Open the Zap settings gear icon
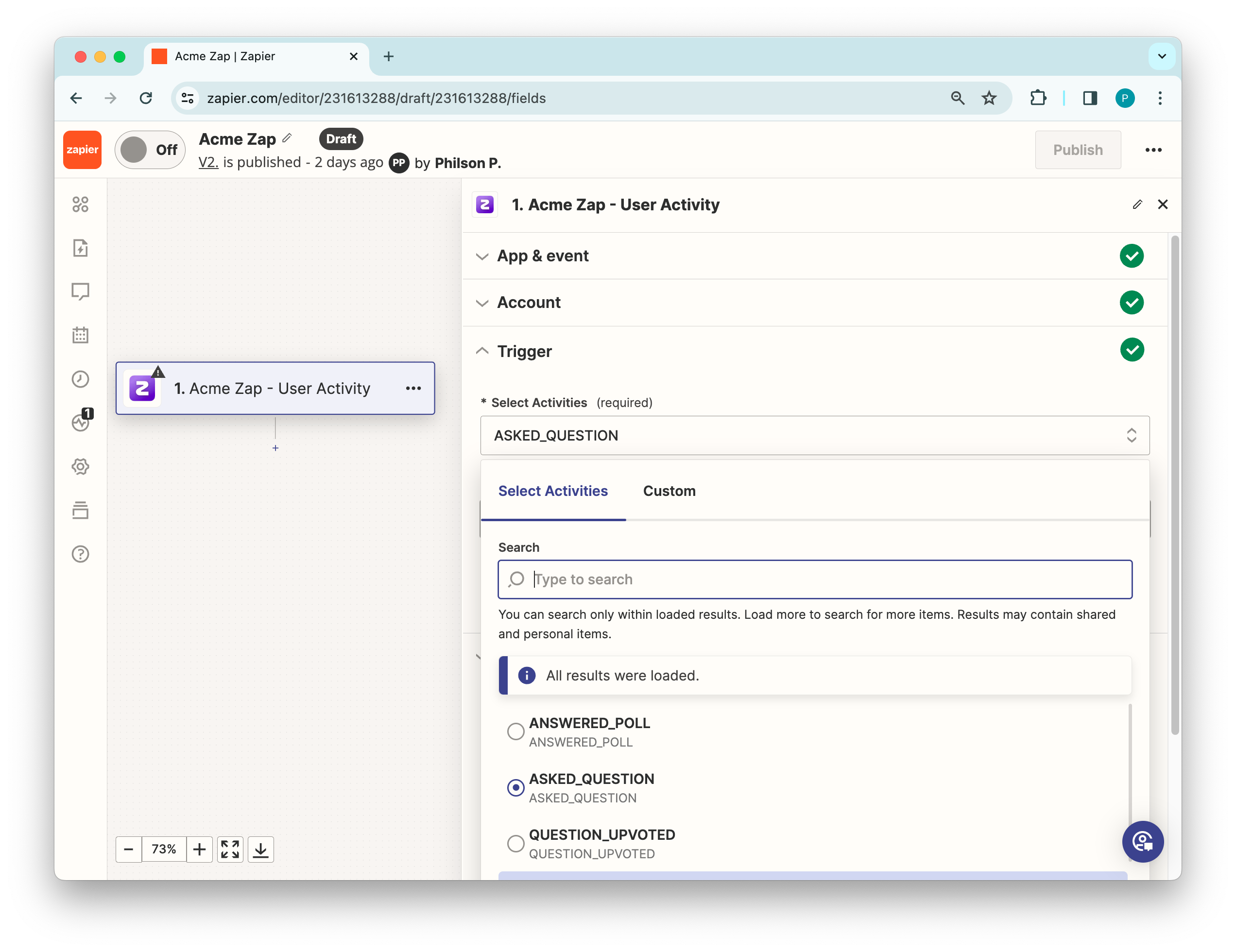Screen dimensions: 1236x952 [x=80, y=467]
